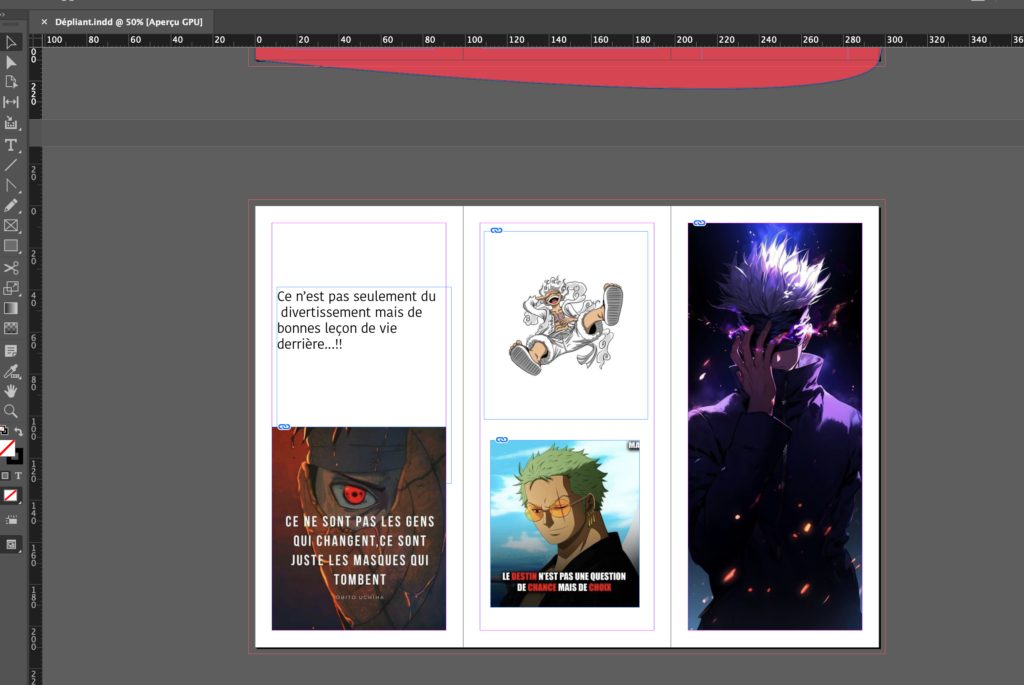Select the Direct Selection tool
Viewport: 1024px width, 685px height.
tap(11, 62)
